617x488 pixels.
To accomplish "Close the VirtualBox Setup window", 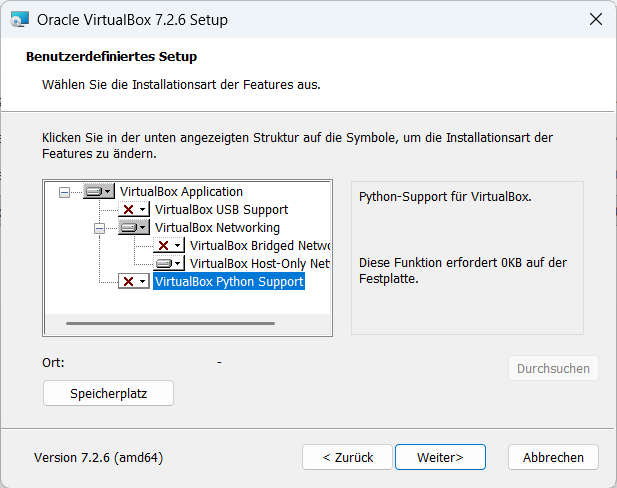I will [x=595, y=19].
